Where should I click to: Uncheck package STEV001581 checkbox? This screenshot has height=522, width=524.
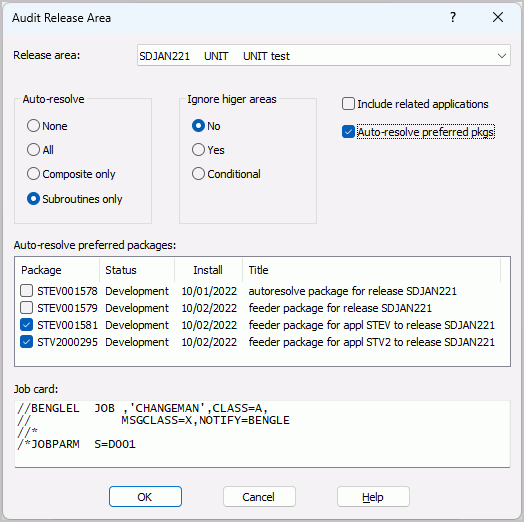click(26, 325)
